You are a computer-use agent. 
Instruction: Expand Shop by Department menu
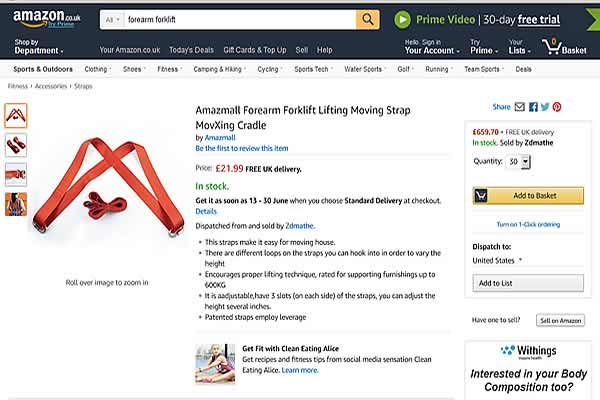(x=39, y=47)
